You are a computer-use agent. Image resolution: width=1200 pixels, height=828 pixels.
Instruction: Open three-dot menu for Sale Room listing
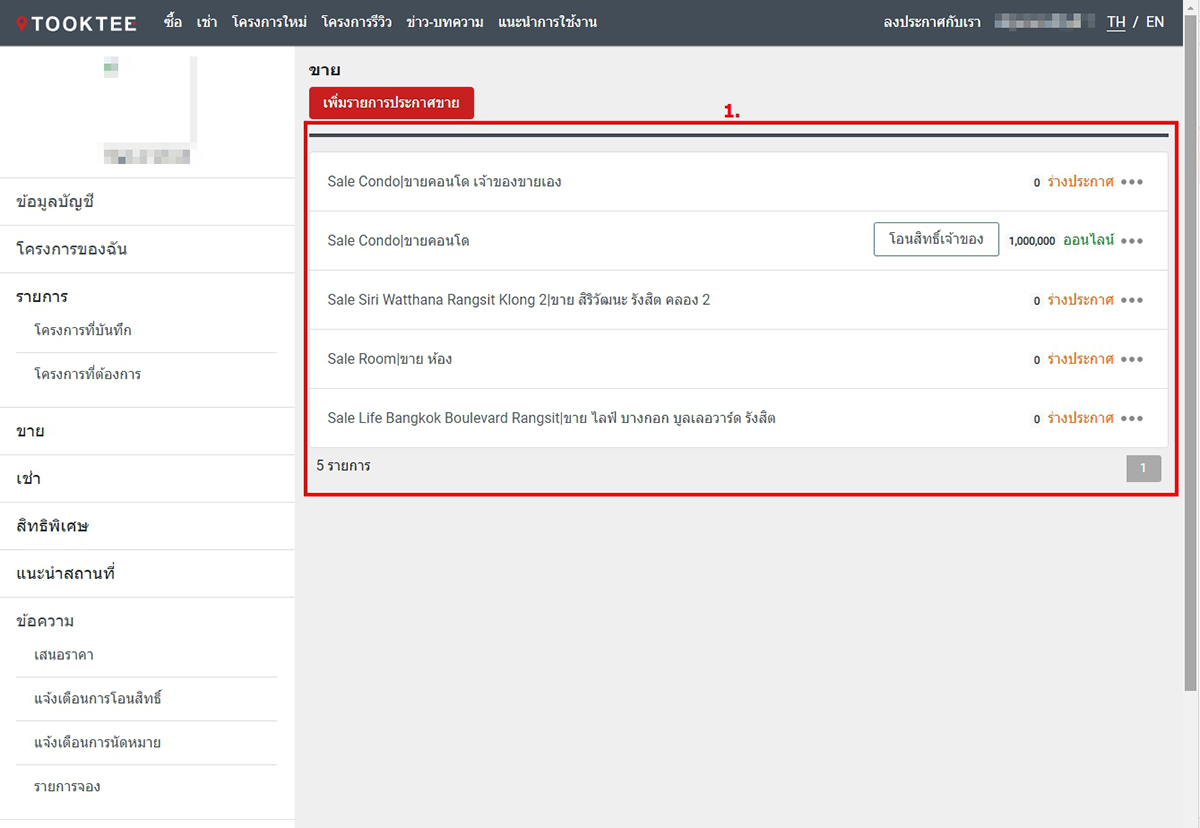point(1131,359)
